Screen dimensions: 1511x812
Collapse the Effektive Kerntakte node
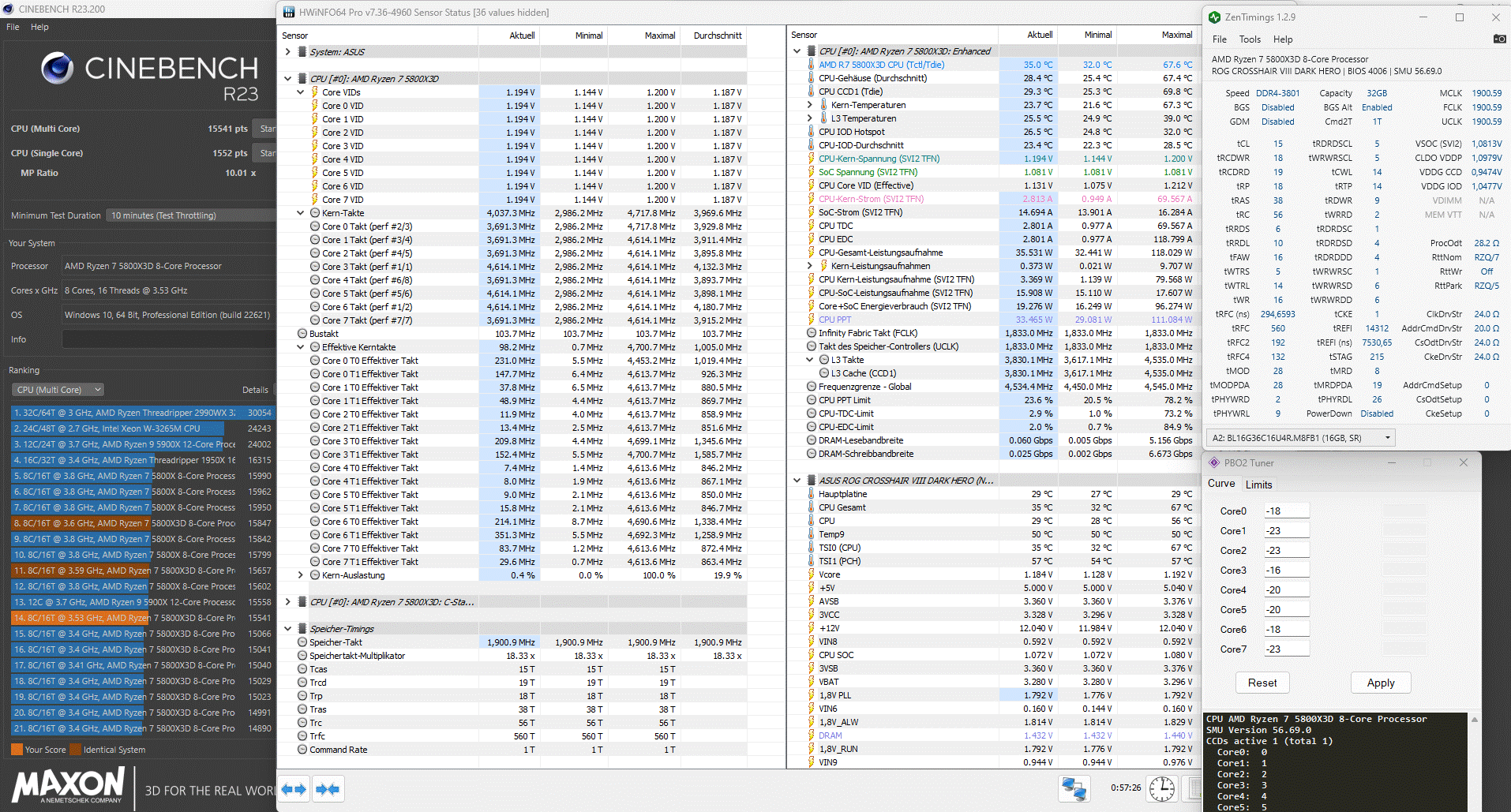pos(301,347)
